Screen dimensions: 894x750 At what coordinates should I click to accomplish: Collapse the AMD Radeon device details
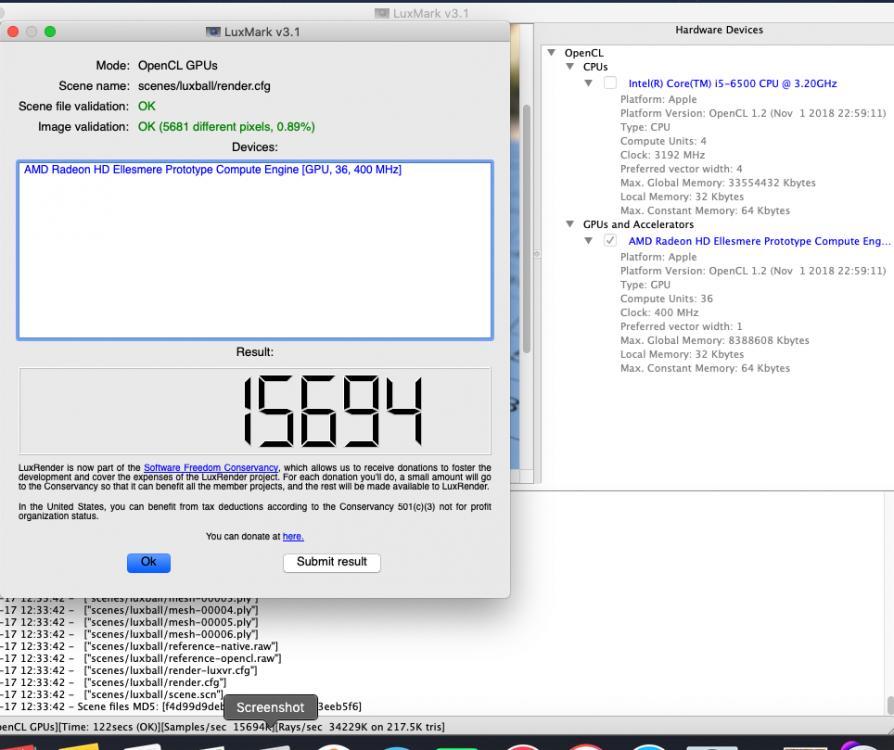coord(588,241)
